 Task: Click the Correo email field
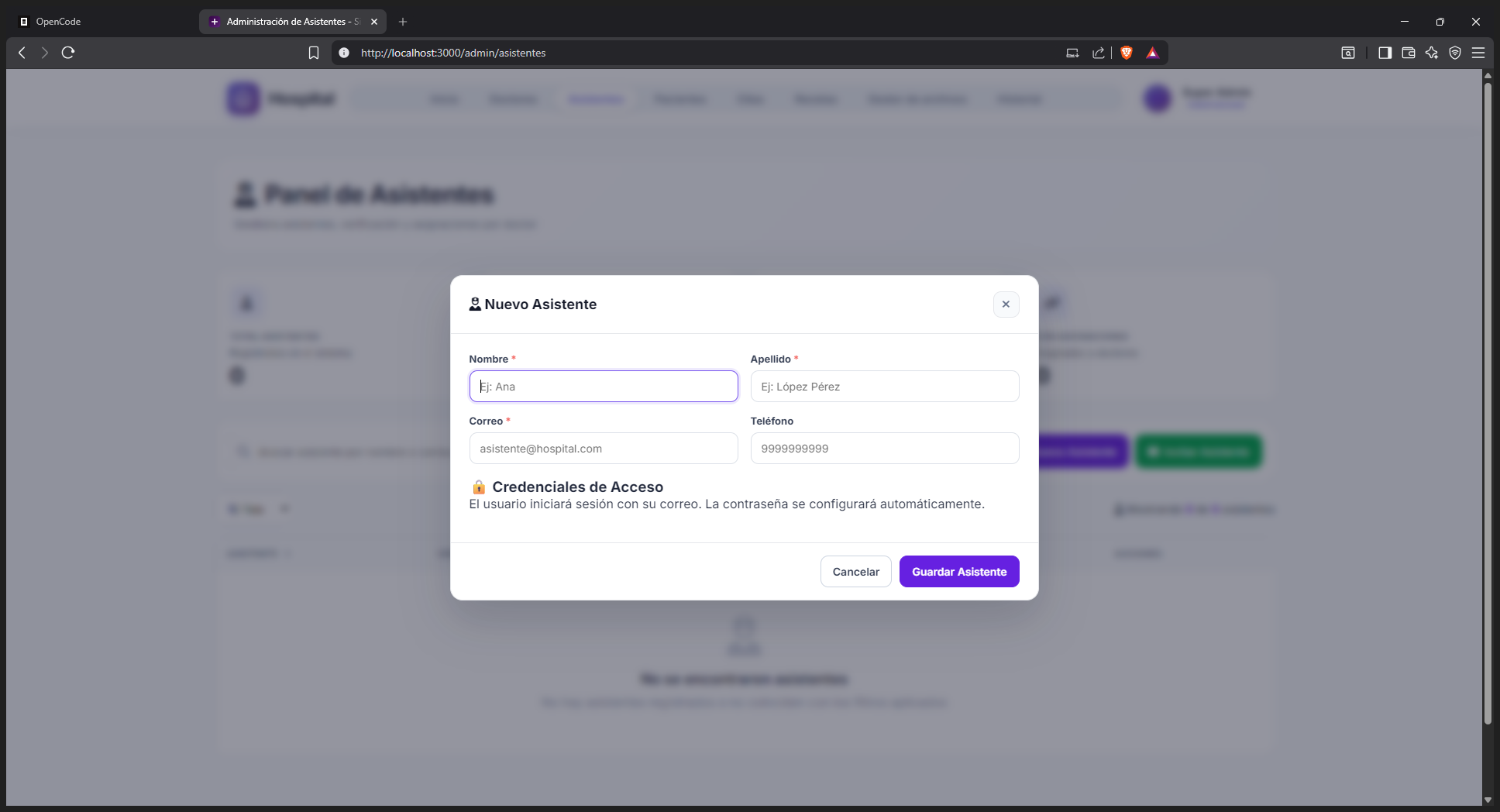coord(604,449)
